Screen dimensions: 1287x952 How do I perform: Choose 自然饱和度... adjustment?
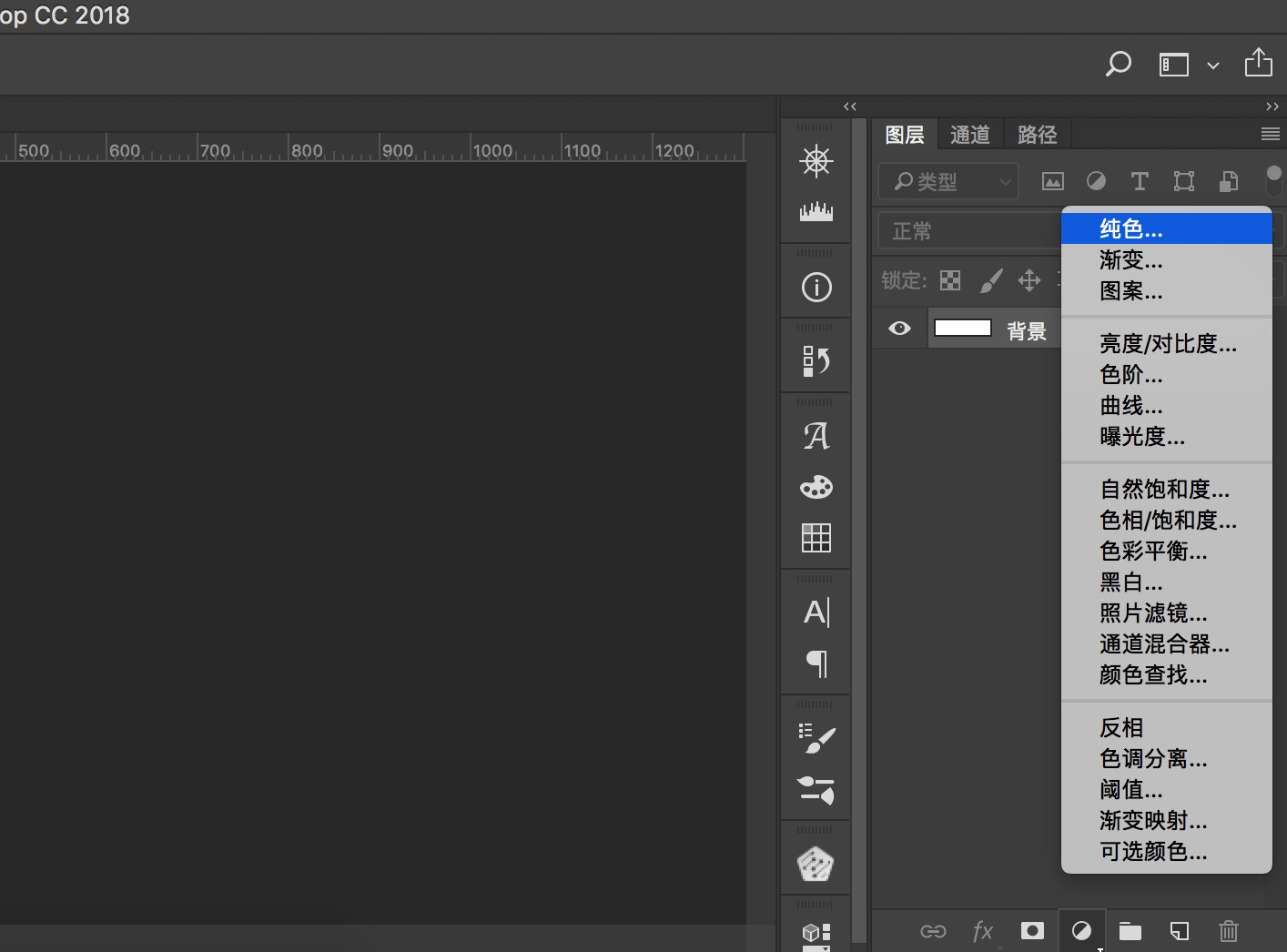(1167, 489)
